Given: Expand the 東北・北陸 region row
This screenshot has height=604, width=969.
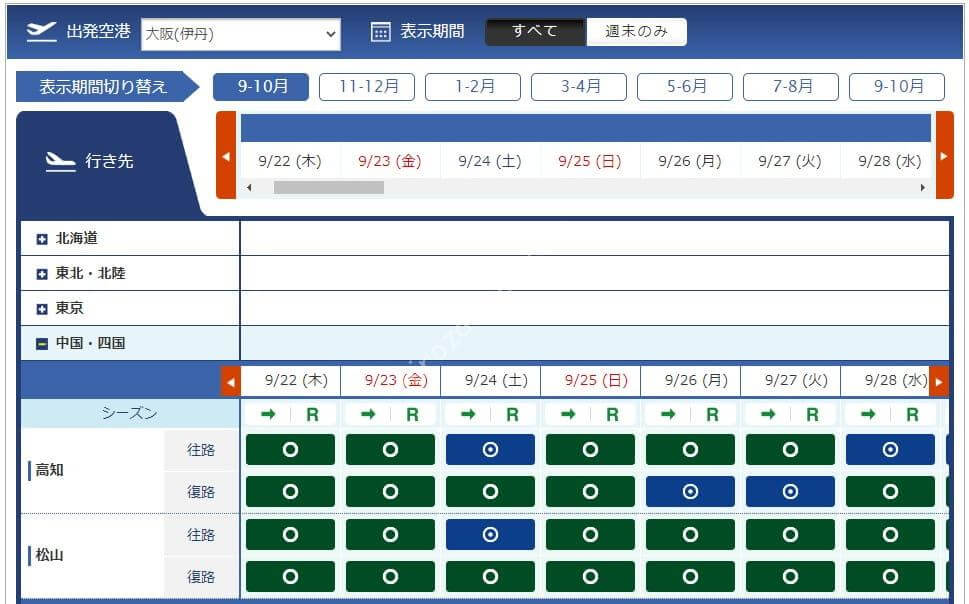Looking at the screenshot, I should [x=42, y=274].
